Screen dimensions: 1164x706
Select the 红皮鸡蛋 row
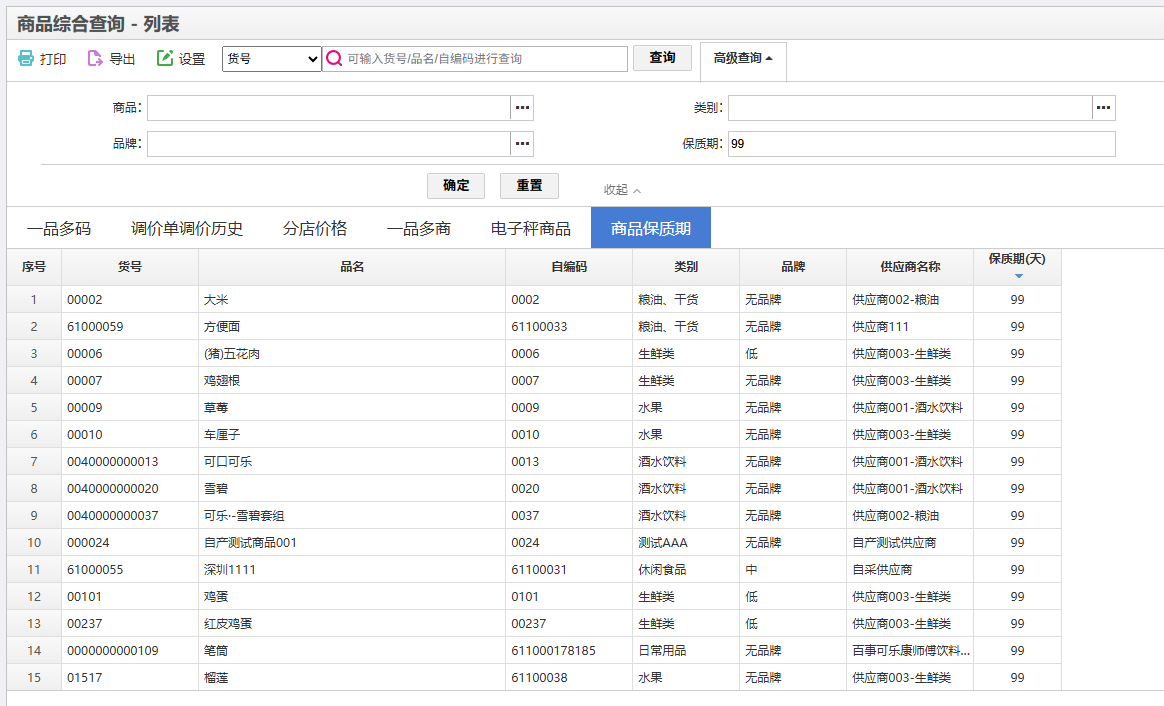tap(534, 624)
